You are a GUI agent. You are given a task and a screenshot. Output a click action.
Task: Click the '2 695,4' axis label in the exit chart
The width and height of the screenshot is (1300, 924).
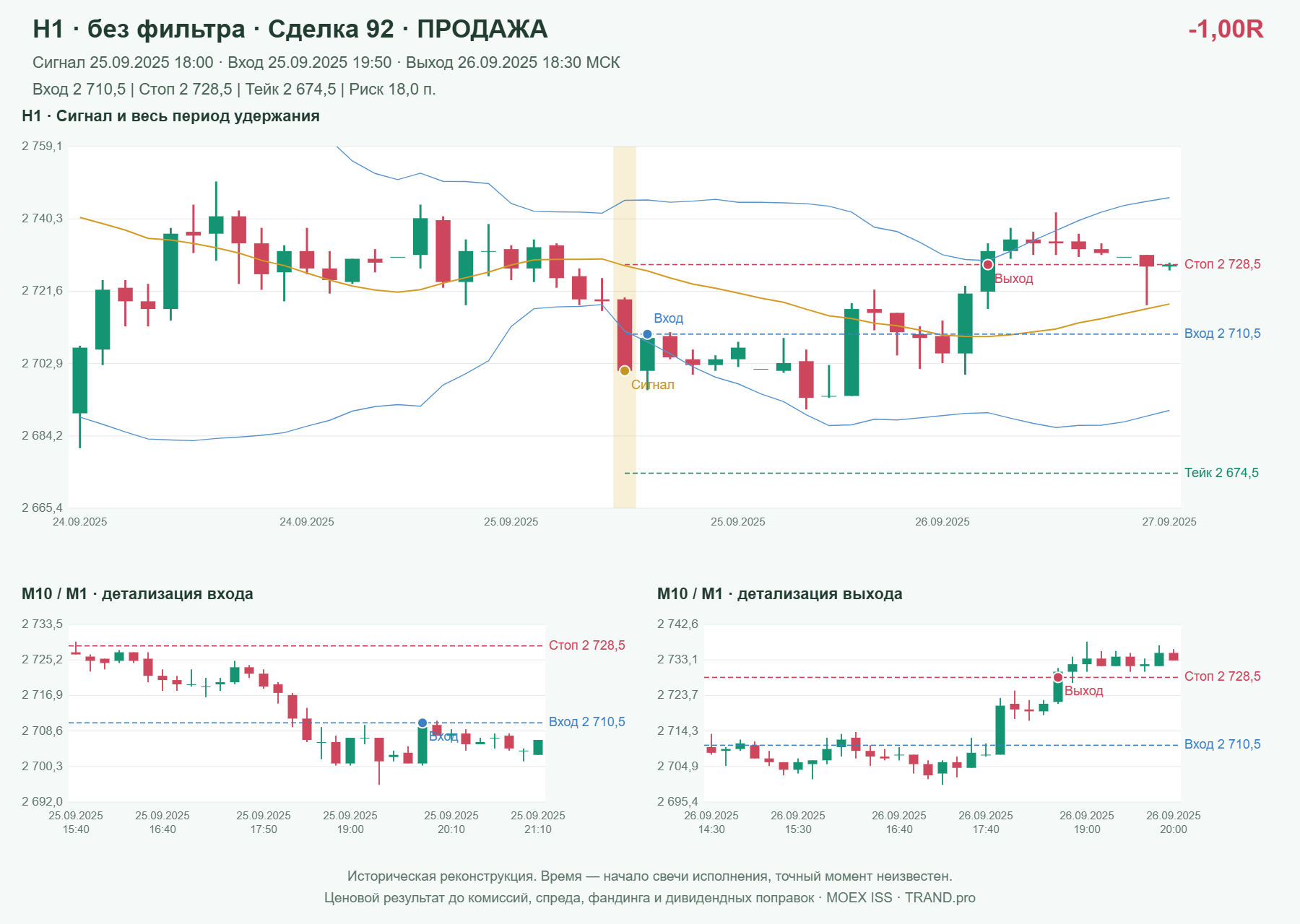pyautogui.click(x=677, y=802)
